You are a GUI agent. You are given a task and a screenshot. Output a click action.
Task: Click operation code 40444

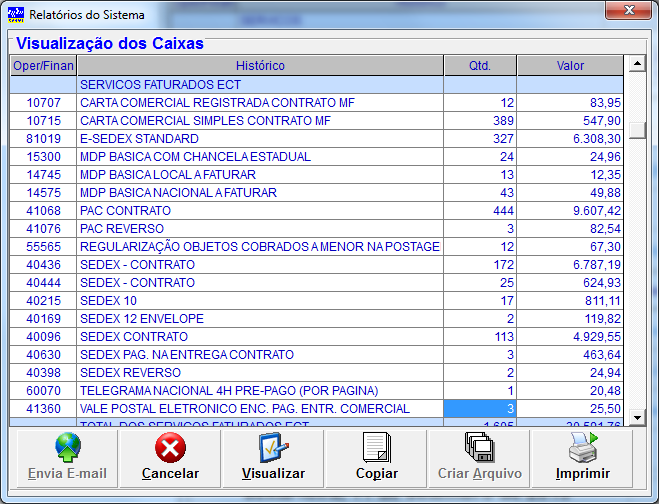coord(44,283)
